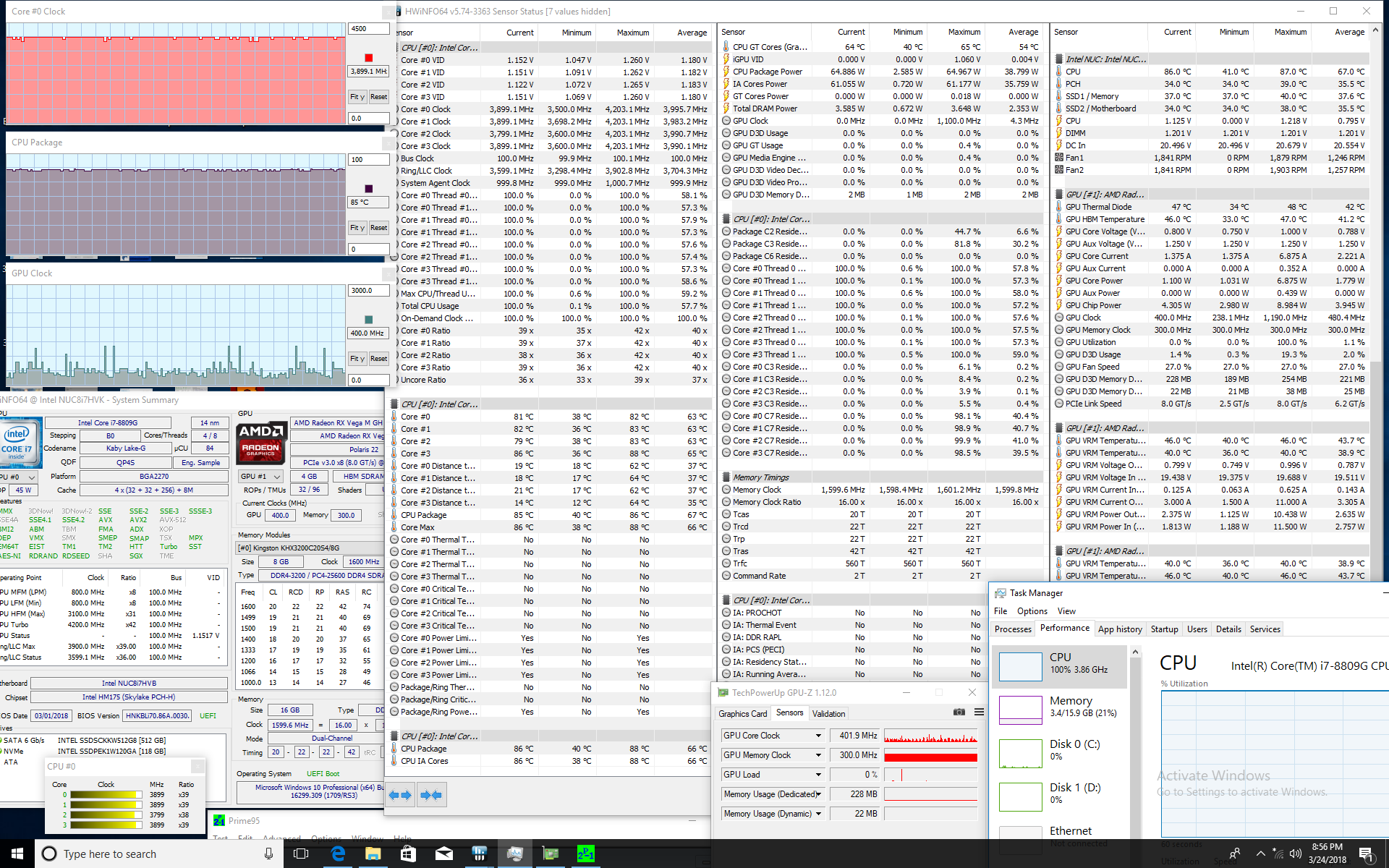Select Memory in Task Manager performance list

(x=1060, y=710)
